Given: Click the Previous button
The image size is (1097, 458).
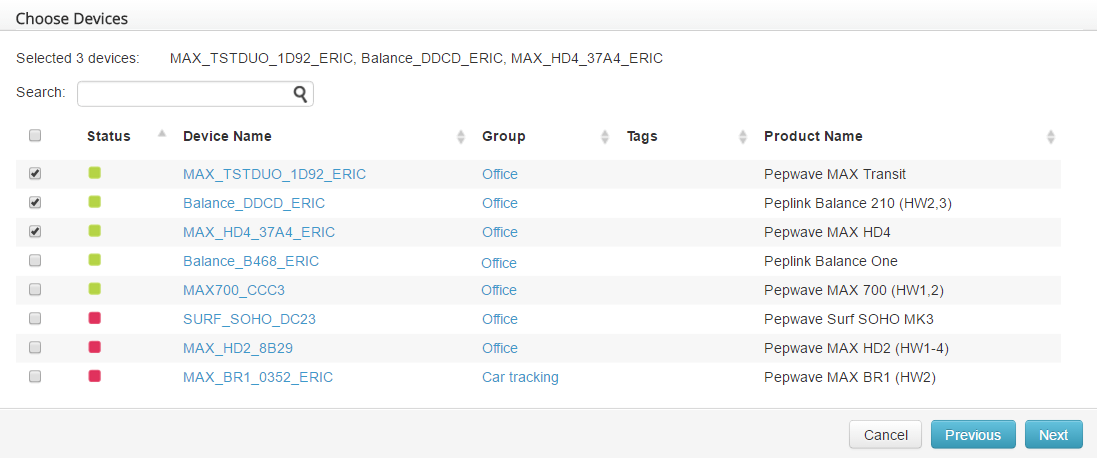Looking at the screenshot, I should point(972,435).
